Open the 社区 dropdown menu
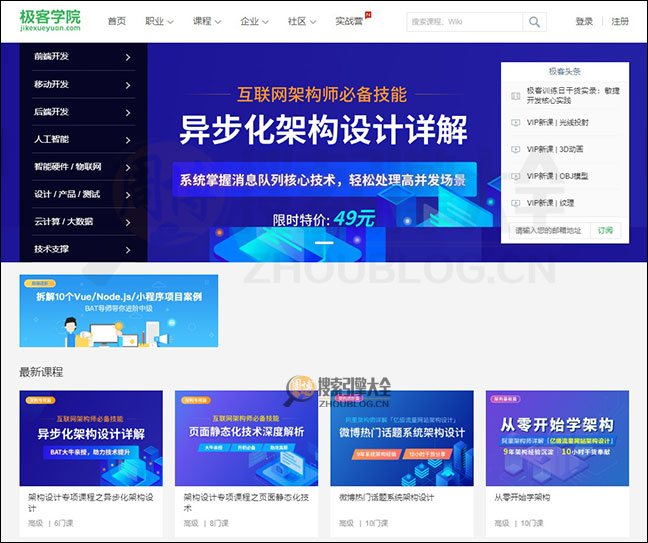 coord(302,21)
